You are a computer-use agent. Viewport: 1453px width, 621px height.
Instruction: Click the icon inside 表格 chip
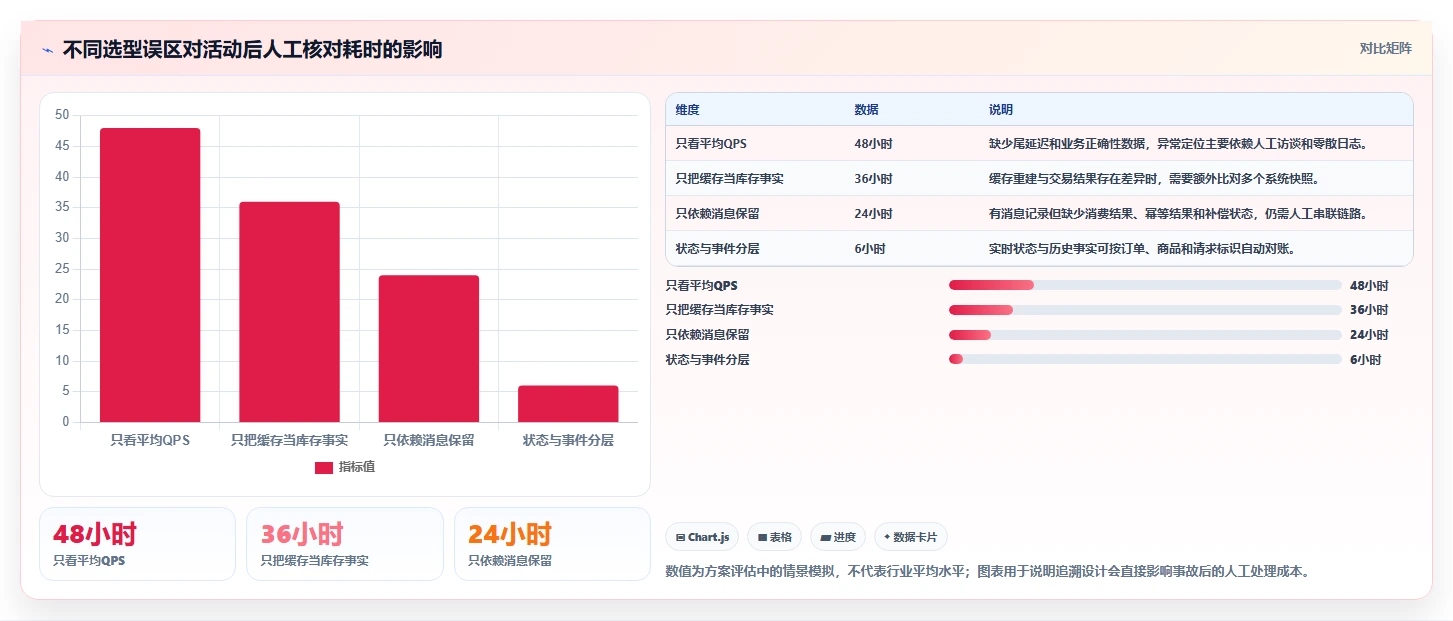coord(762,538)
